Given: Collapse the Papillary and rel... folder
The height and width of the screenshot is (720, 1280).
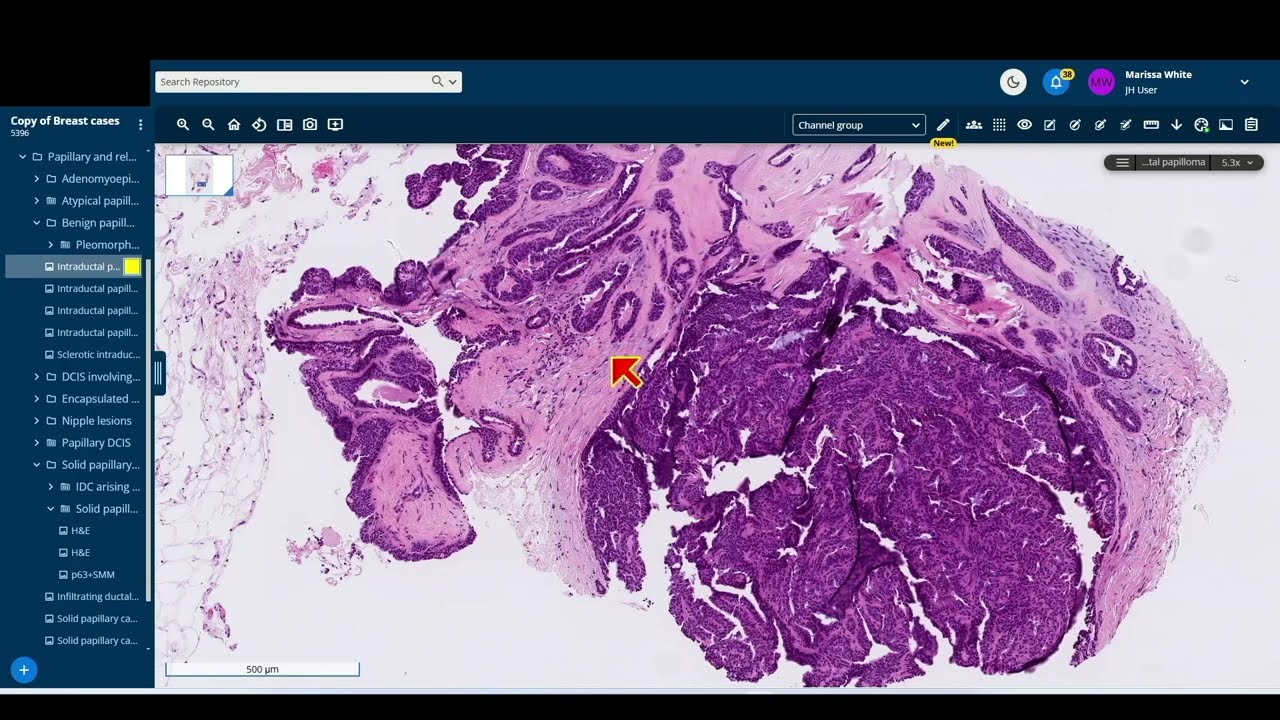Looking at the screenshot, I should click(23, 157).
